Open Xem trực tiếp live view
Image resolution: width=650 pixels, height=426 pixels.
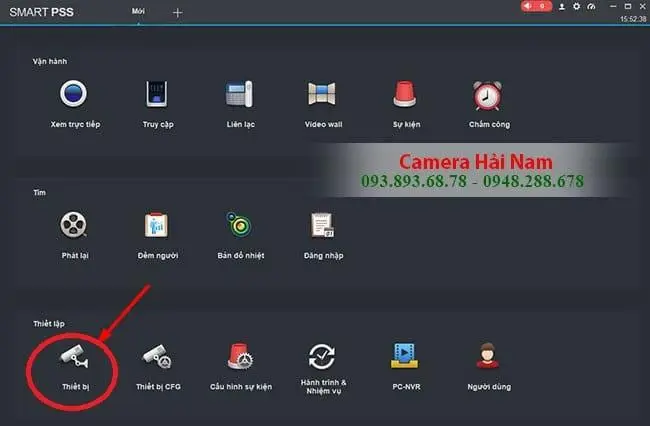click(73, 94)
